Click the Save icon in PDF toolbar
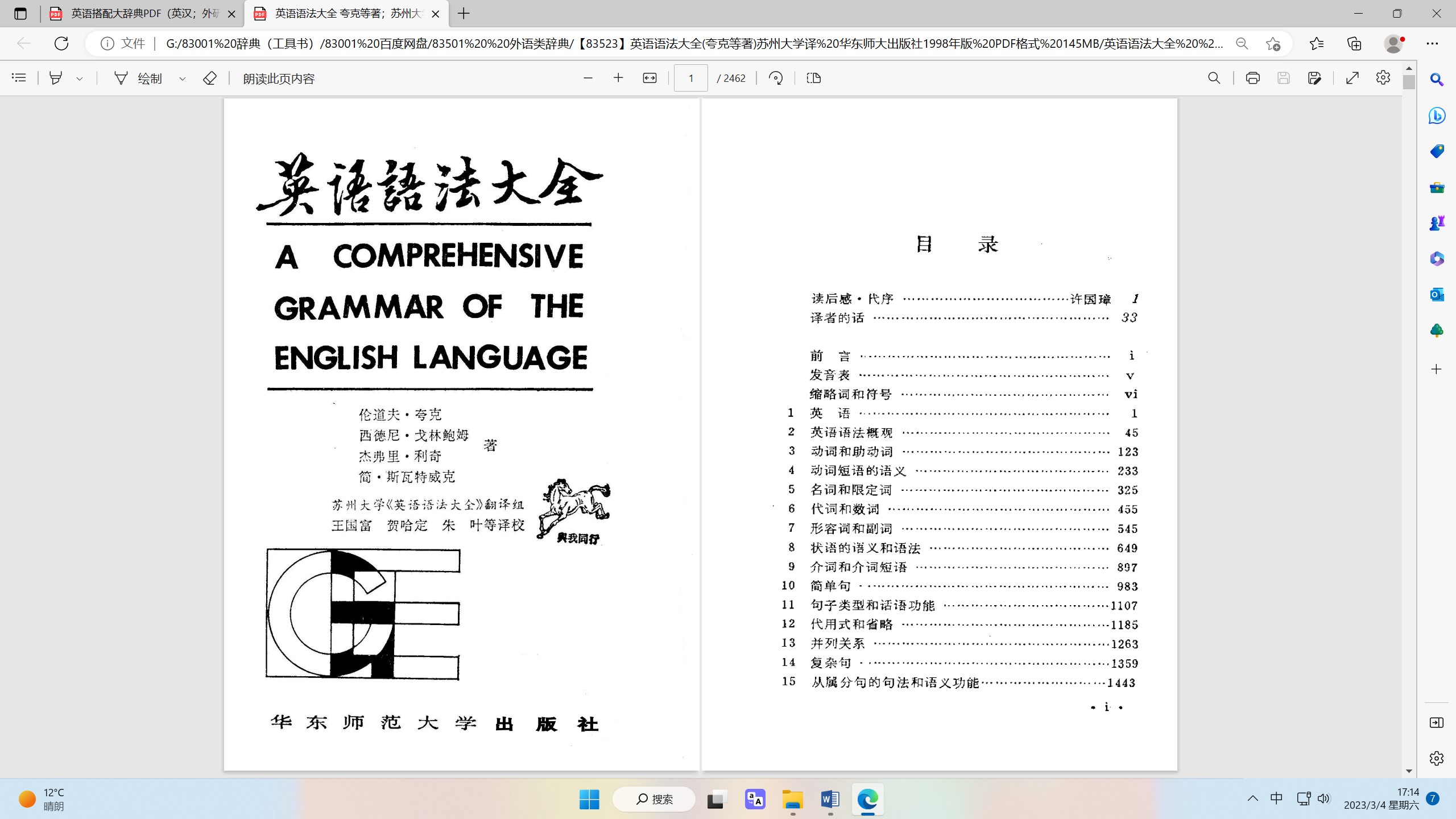The width and height of the screenshot is (1456, 819). 1283,78
